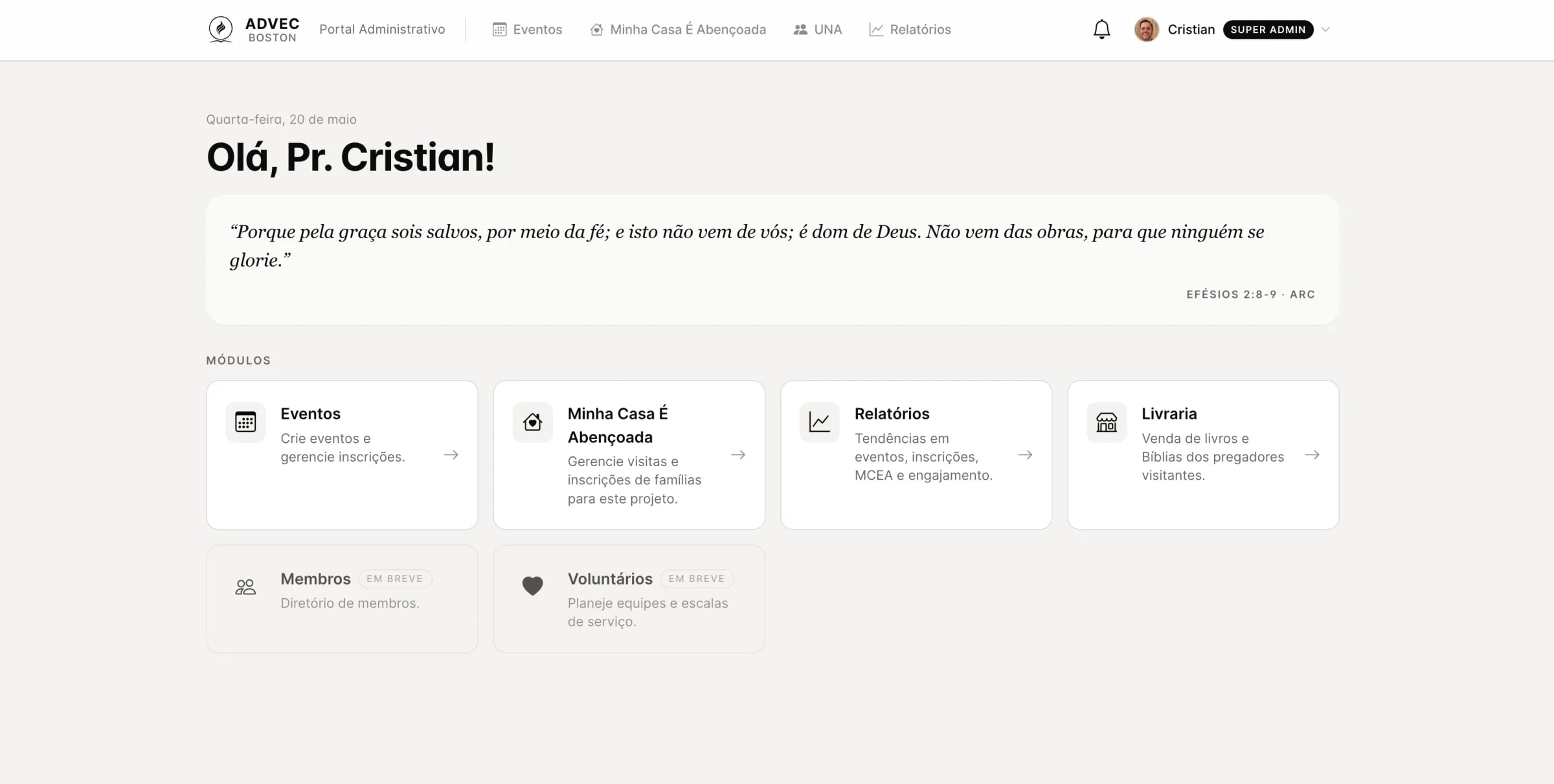Click the ADVEC BOSTON brand text
1554x784 pixels.
tap(272, 30)
